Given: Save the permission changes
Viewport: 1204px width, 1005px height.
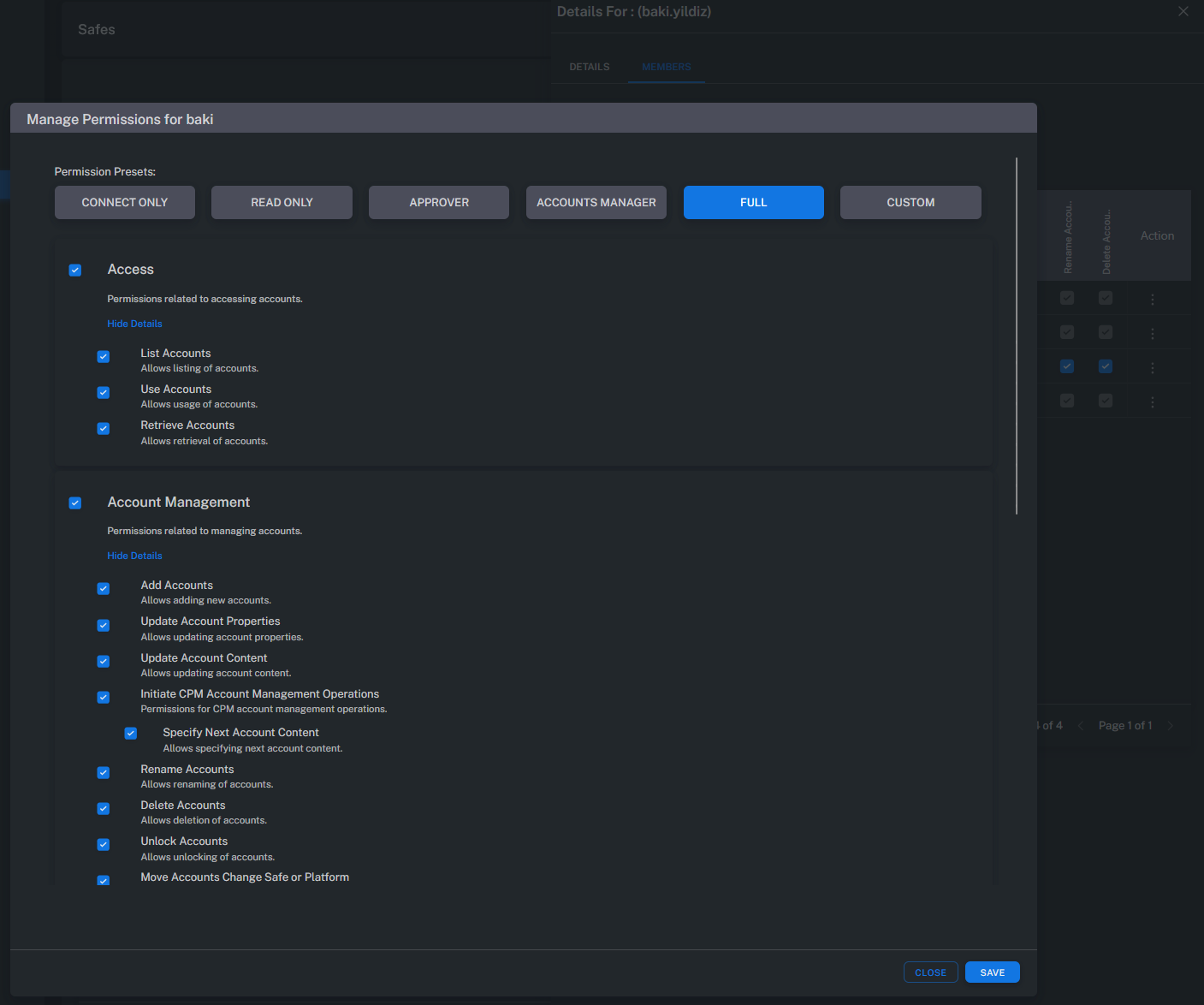Looking at the screenshot, I should (992, 972).
